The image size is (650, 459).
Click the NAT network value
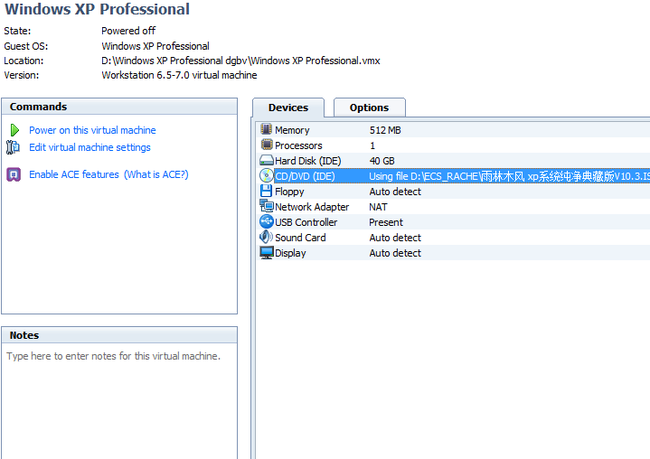tap(378, 207)
